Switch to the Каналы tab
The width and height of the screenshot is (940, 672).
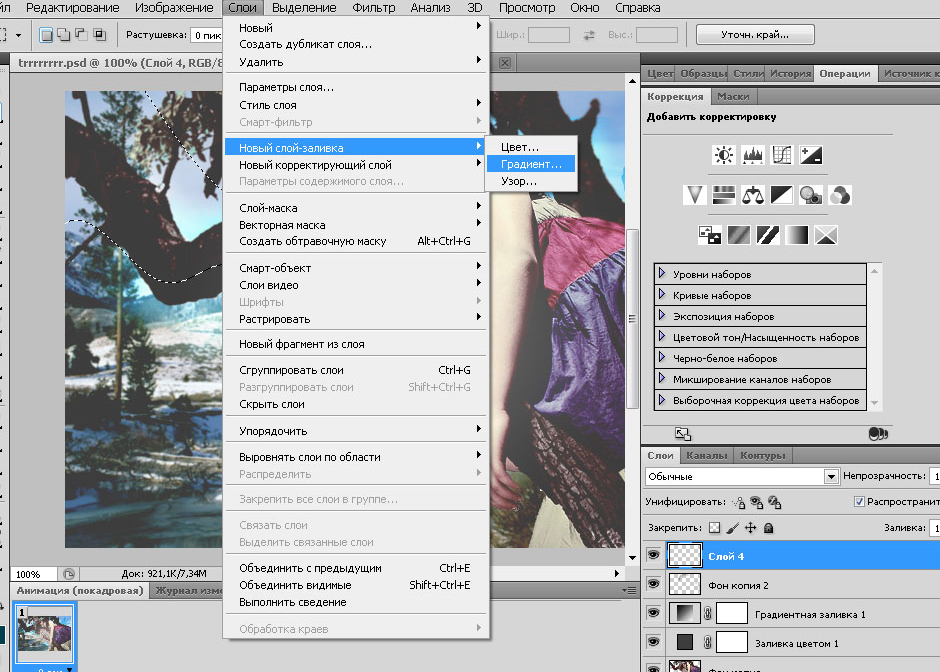coord(706,456)
